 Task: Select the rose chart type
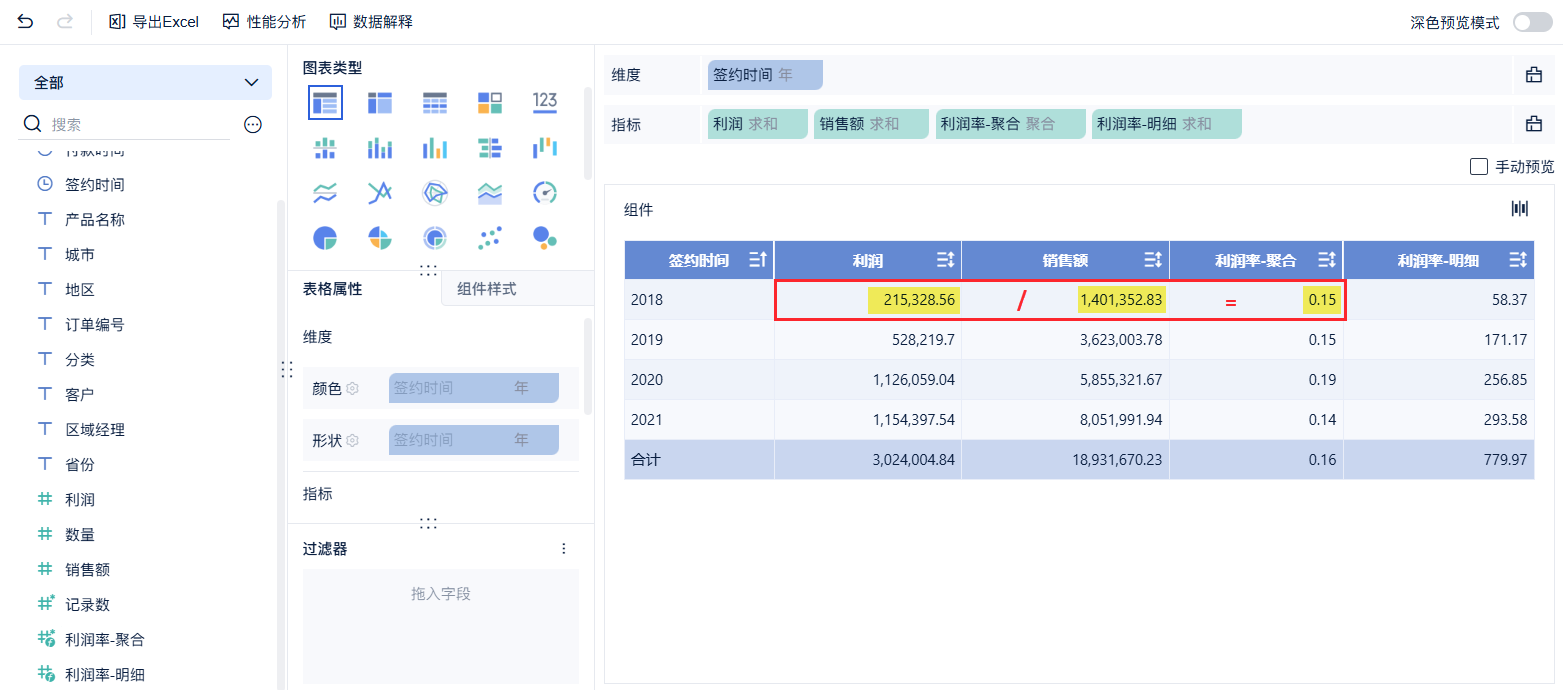[x=380, y=238]
